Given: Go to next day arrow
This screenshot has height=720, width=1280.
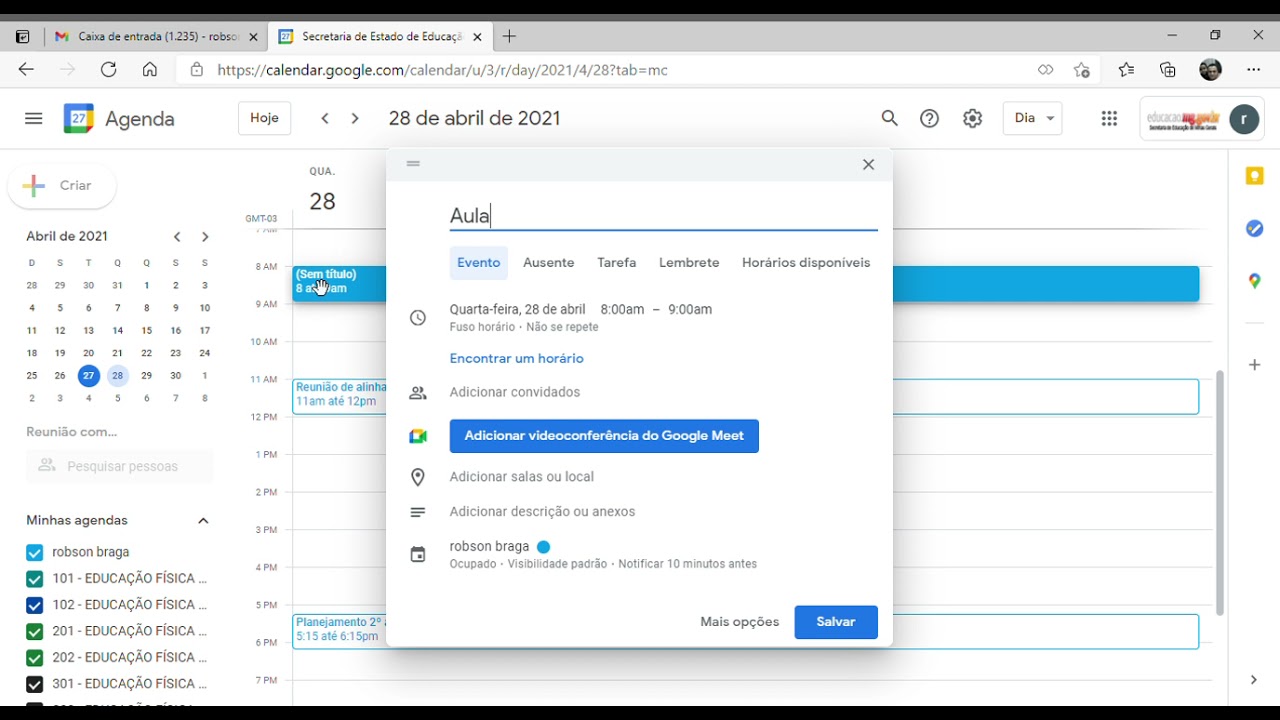Looking at the screenshot, I should click(x=355, y=118).
